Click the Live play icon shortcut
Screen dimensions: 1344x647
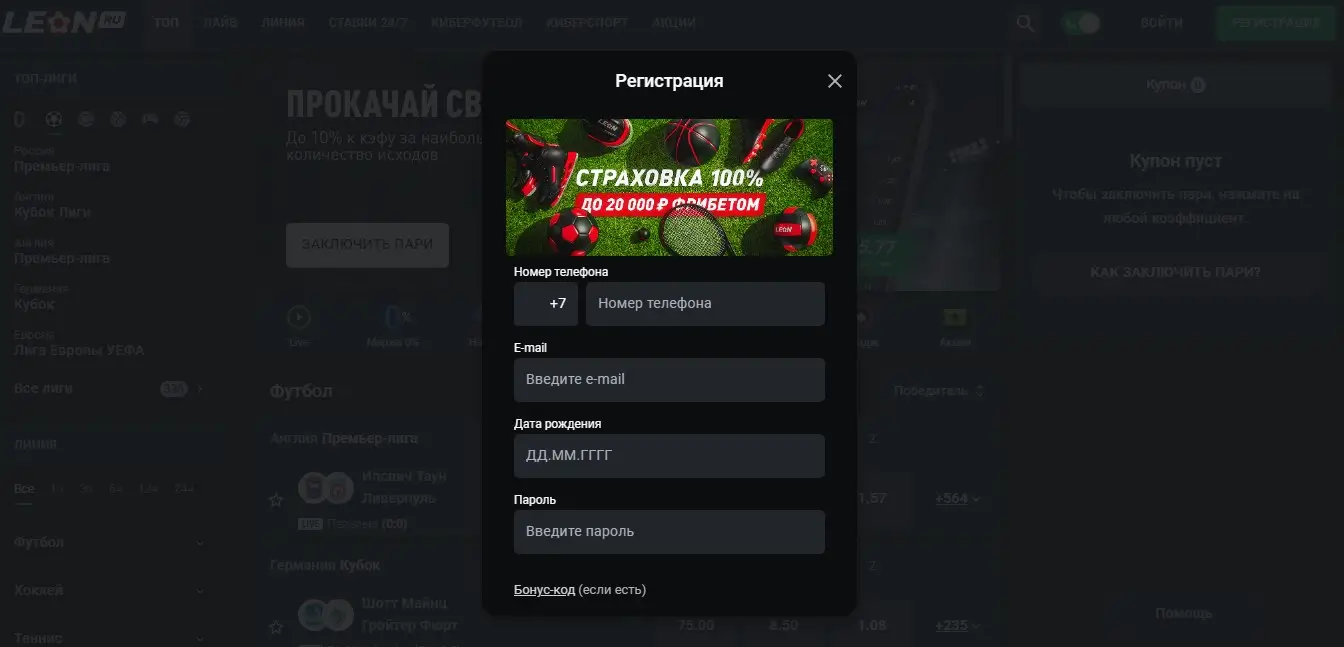(x=299, y=318)
